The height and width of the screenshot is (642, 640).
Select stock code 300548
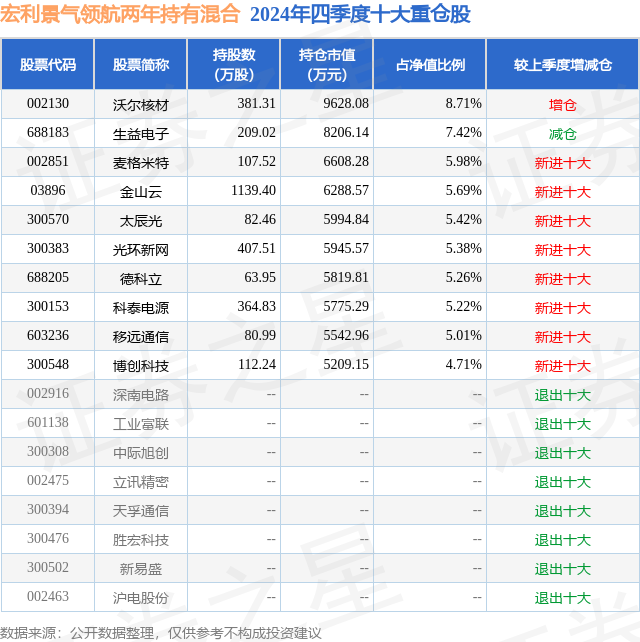click(48, 365)
